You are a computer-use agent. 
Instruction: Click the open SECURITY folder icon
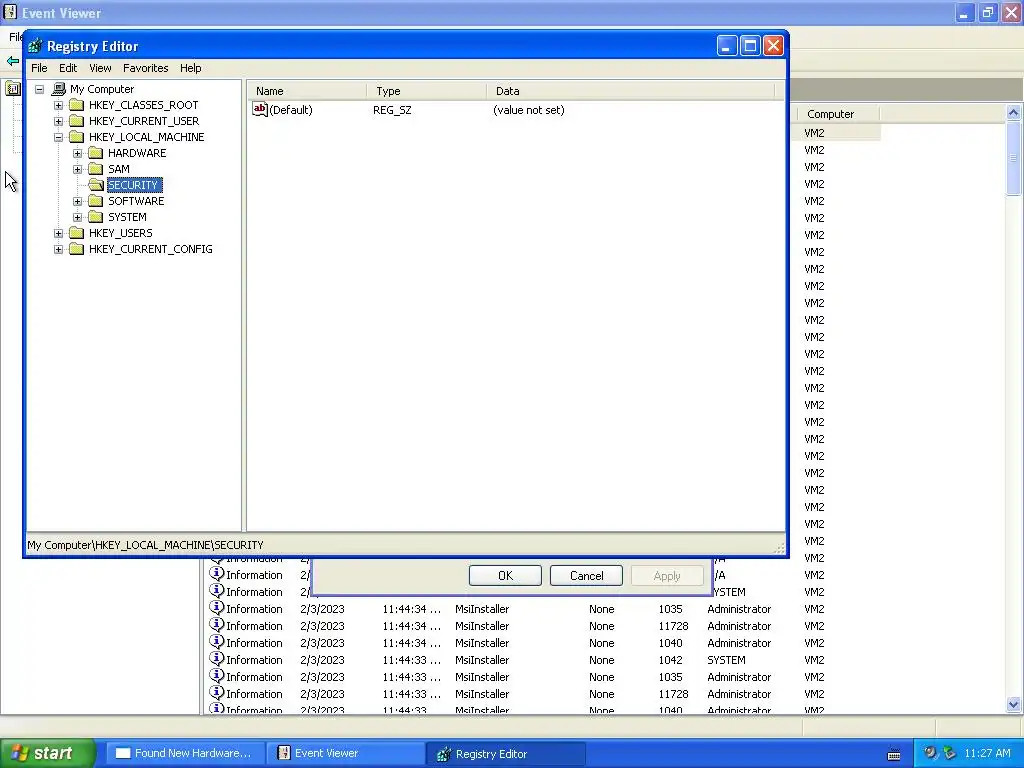pyautogui.click(x=96, y=185)
